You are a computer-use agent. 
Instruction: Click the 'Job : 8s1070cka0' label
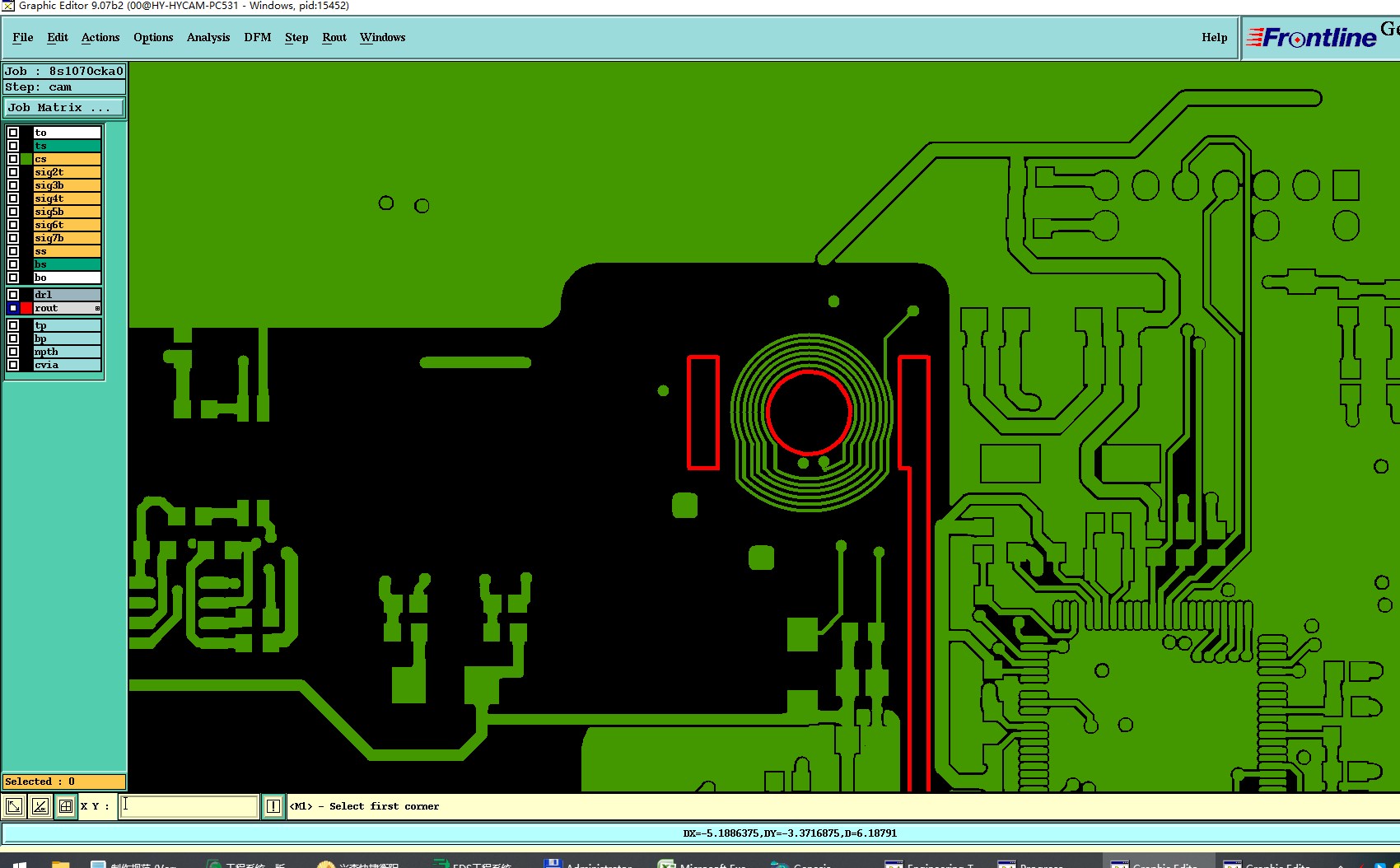point(64,72)
